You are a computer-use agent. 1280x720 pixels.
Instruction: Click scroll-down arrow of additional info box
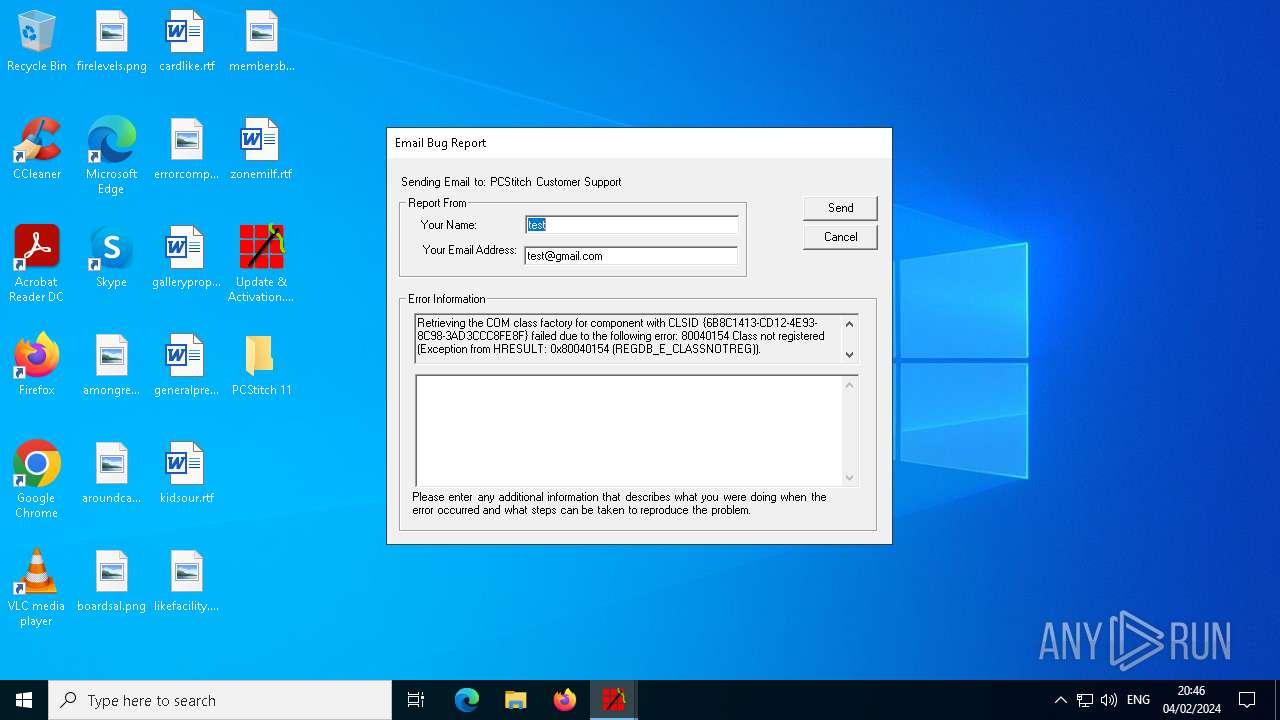[850, 478]
